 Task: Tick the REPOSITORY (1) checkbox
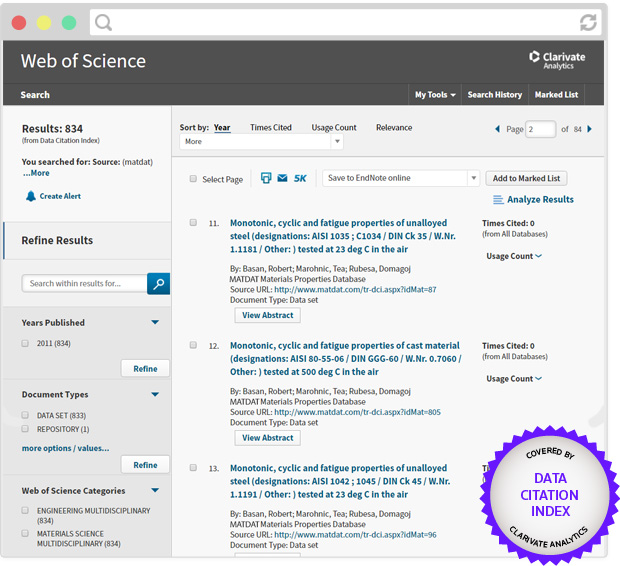pyautogui.click(x=25, y=429)
